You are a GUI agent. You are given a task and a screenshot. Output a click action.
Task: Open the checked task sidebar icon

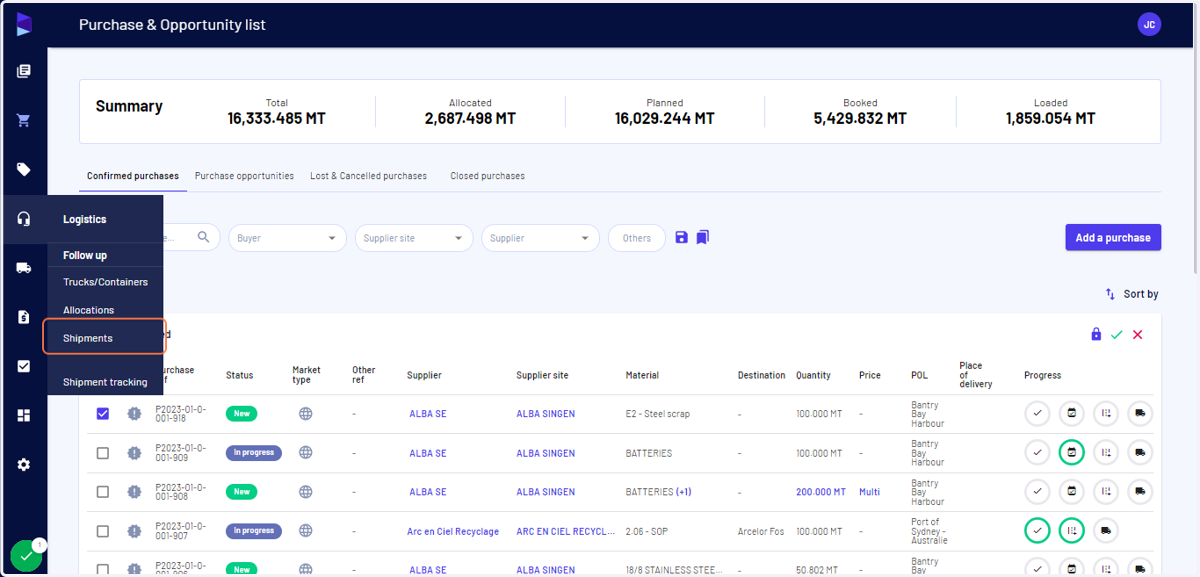(24, 366)
